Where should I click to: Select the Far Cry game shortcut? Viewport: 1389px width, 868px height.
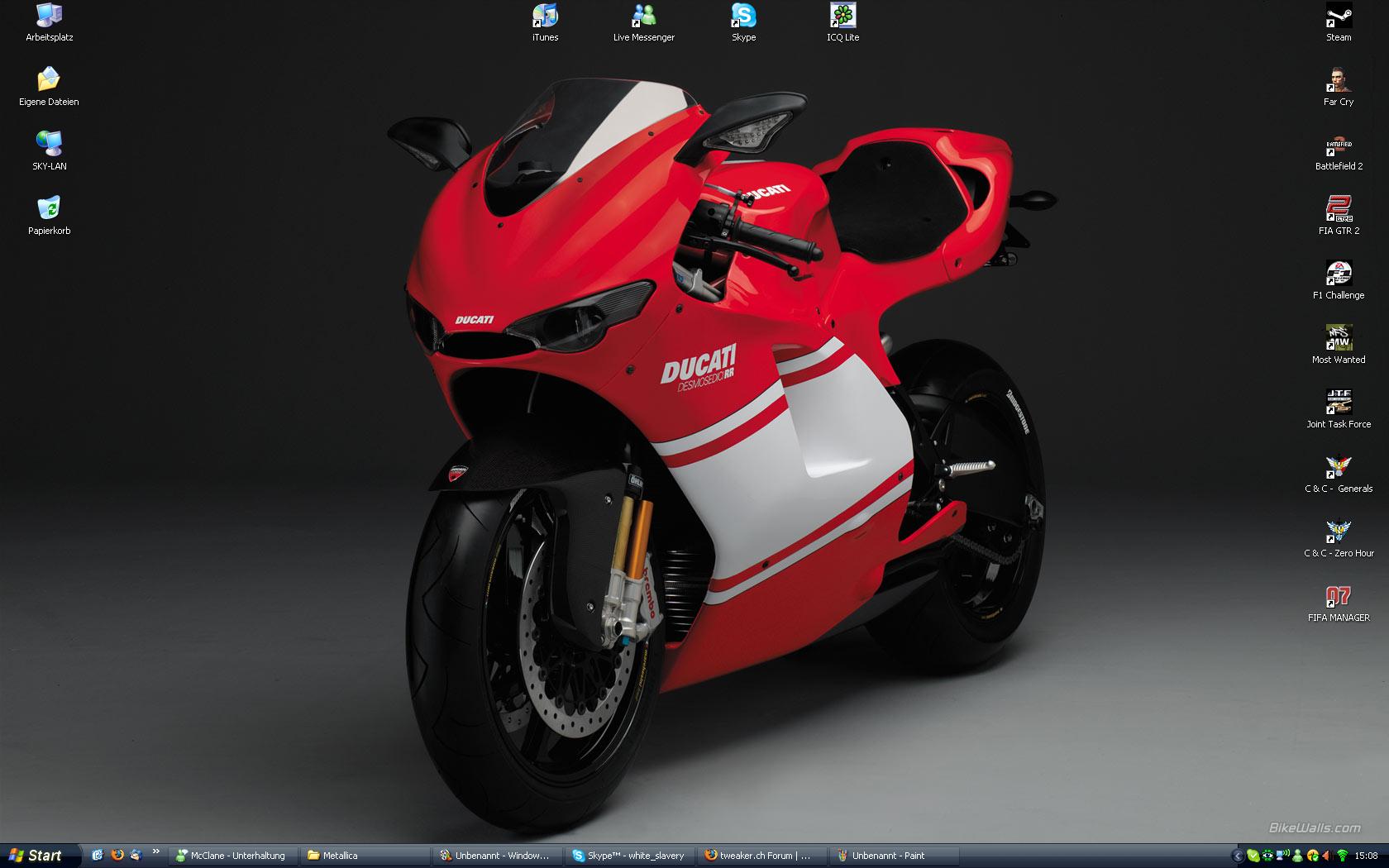1339,81
